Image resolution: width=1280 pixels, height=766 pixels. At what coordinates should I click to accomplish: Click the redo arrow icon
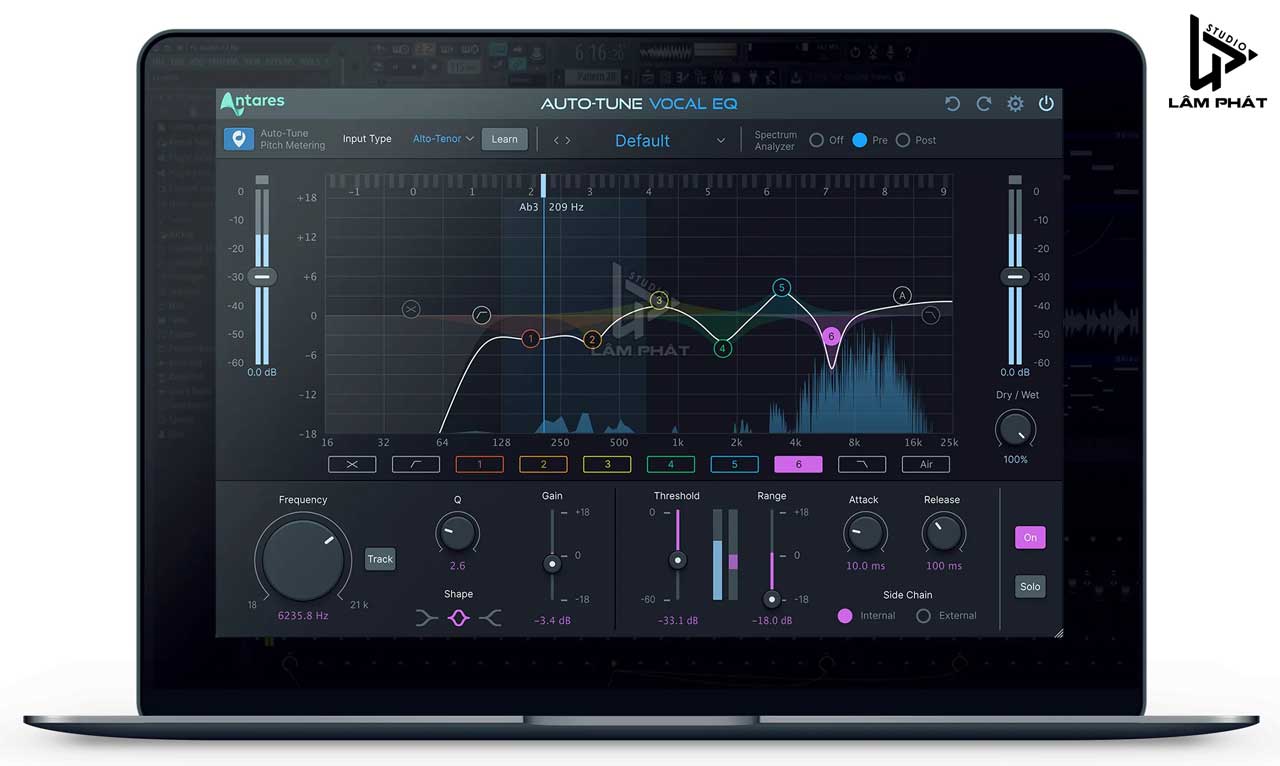[984, 104]
